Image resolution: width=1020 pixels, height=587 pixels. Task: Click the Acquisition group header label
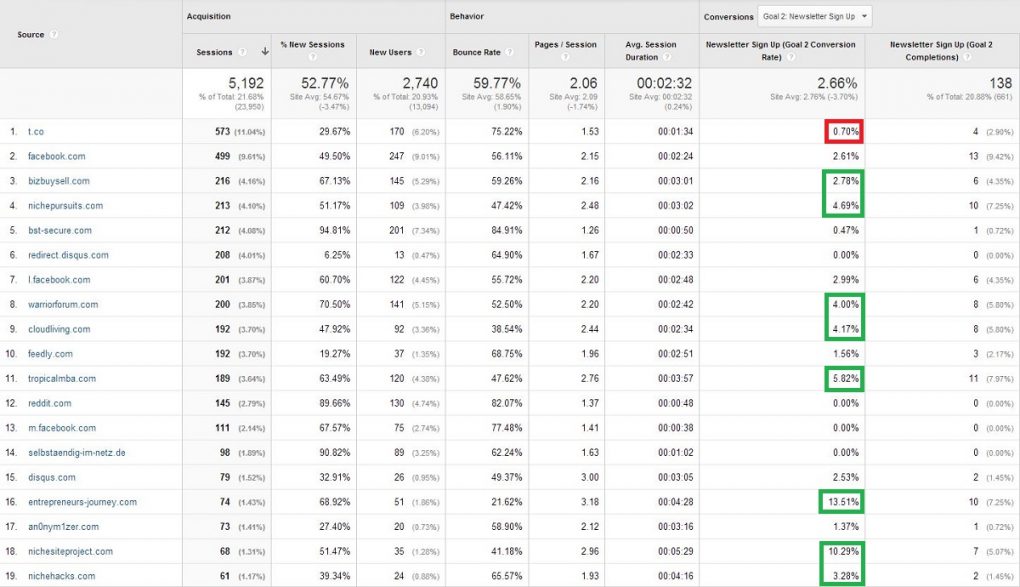(x=208, y=16)
